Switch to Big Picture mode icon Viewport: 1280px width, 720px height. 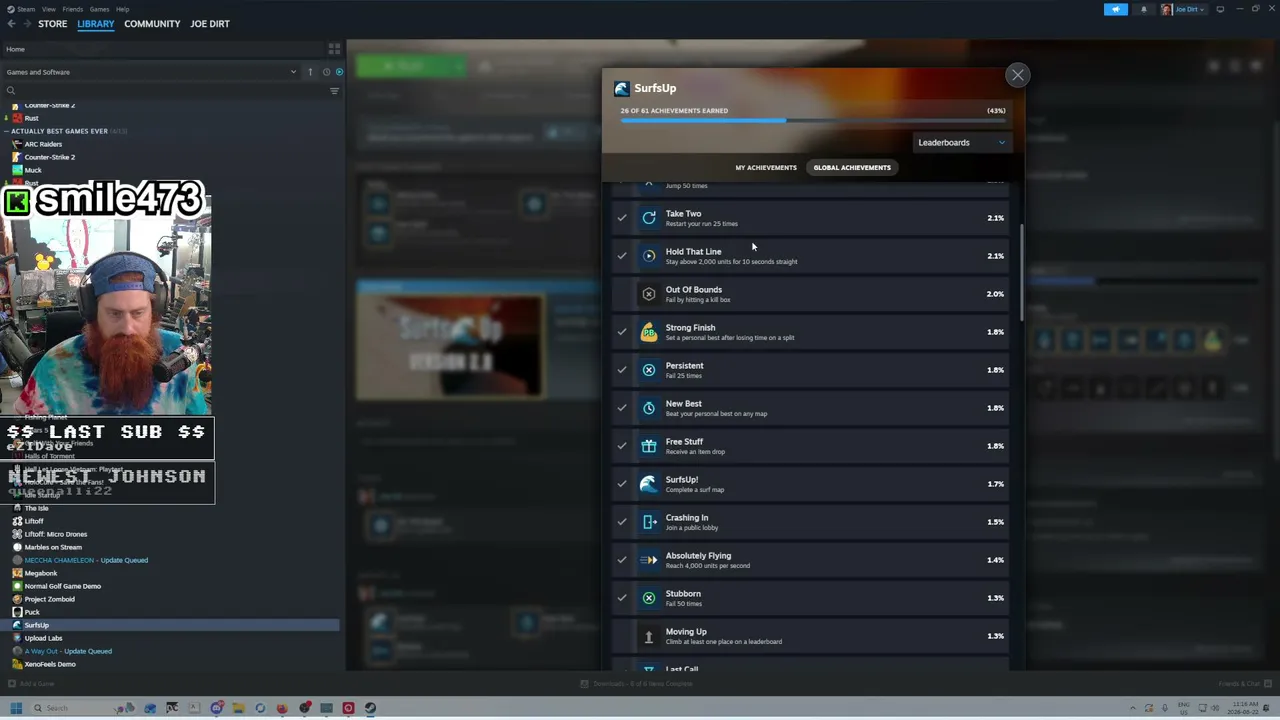coord(1220,9)
